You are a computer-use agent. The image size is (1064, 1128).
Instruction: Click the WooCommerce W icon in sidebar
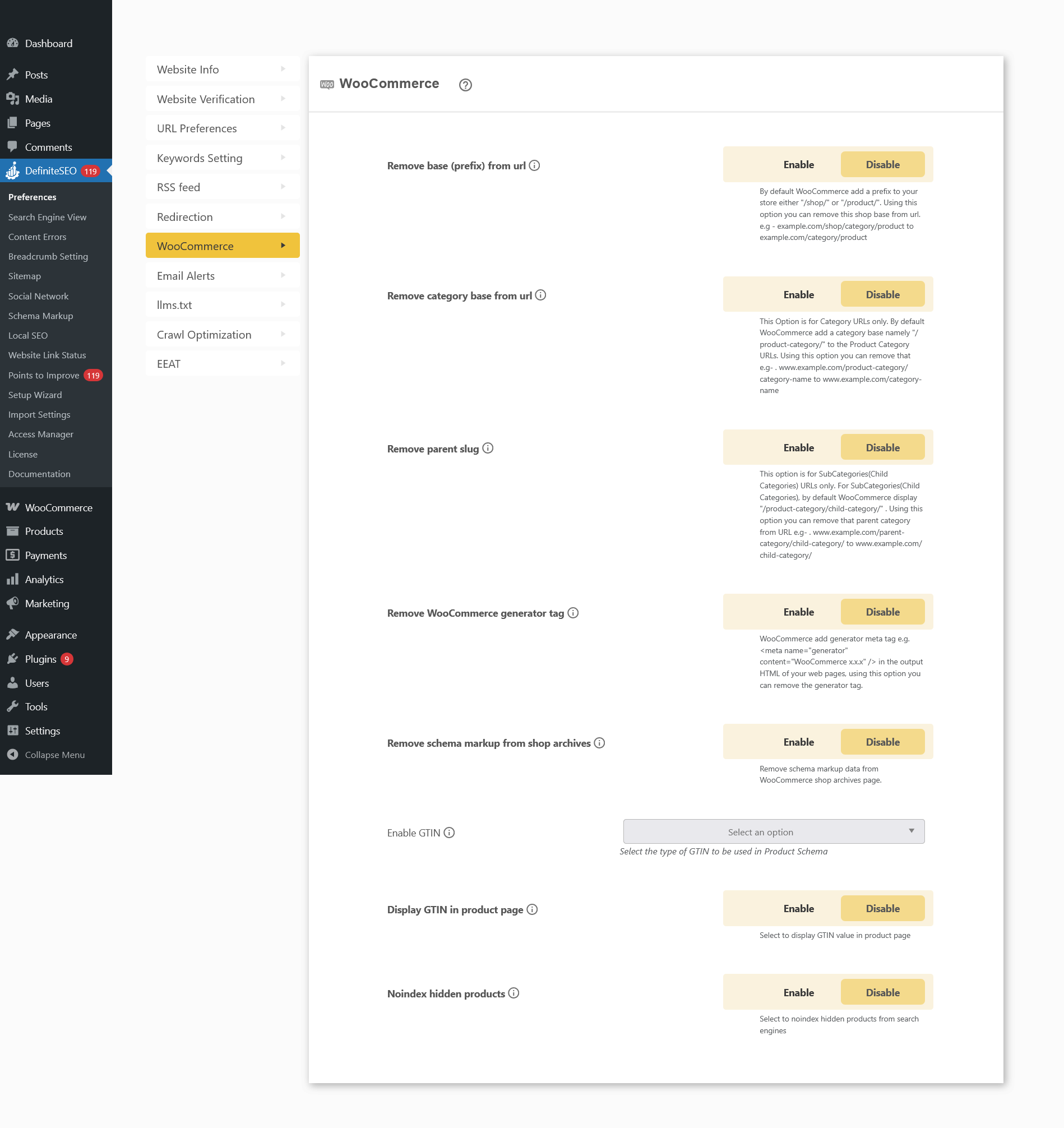click(x=12, y=507)
